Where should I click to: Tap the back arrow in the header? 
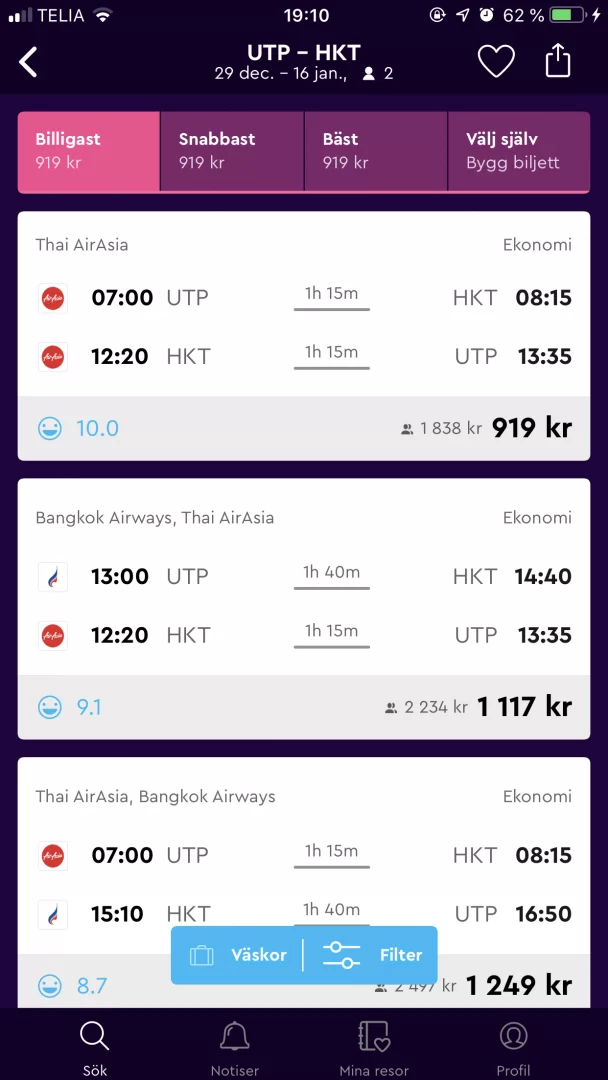[x=29, y=62]
